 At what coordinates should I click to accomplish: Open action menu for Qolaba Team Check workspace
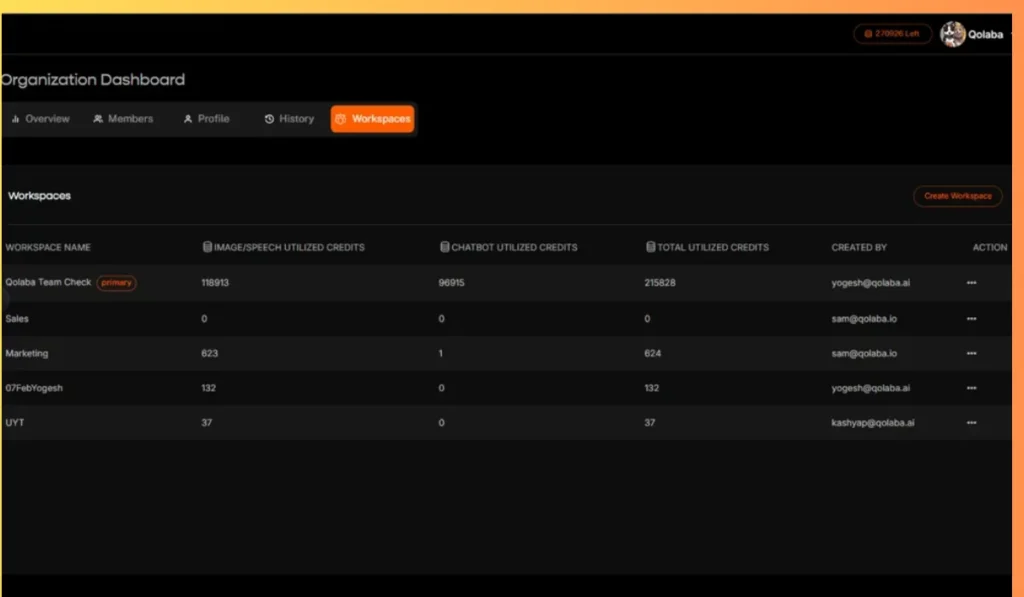pos(972,283)
